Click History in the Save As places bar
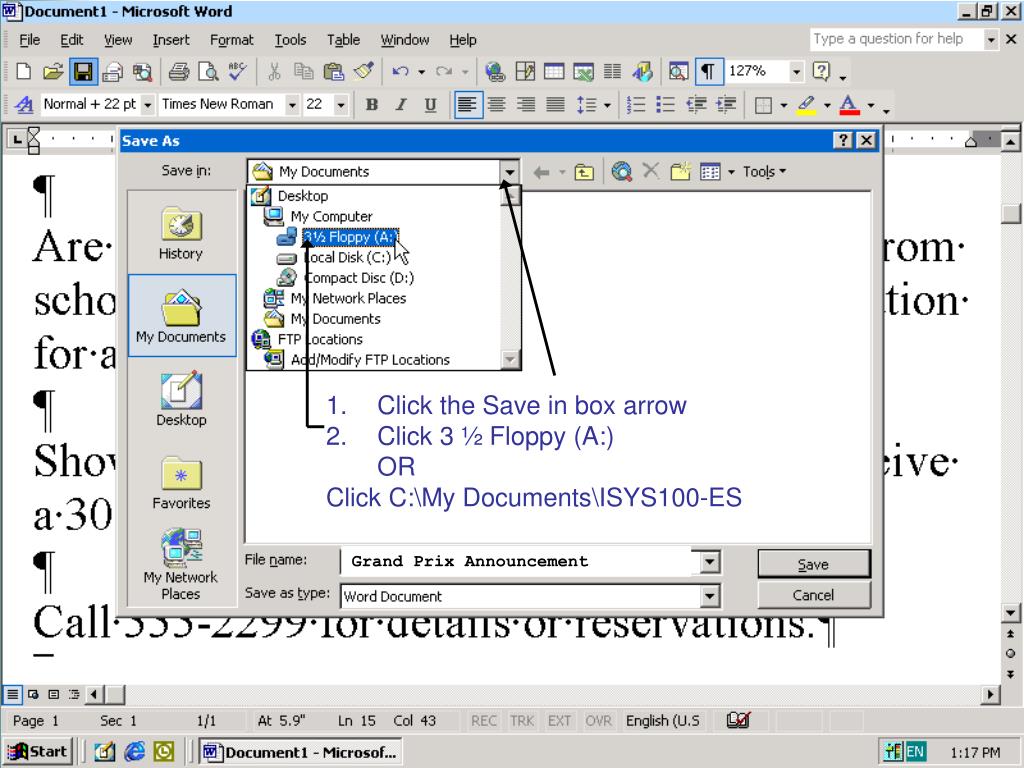The height and width of the screenshot is (768, 1024). (181, 234)
